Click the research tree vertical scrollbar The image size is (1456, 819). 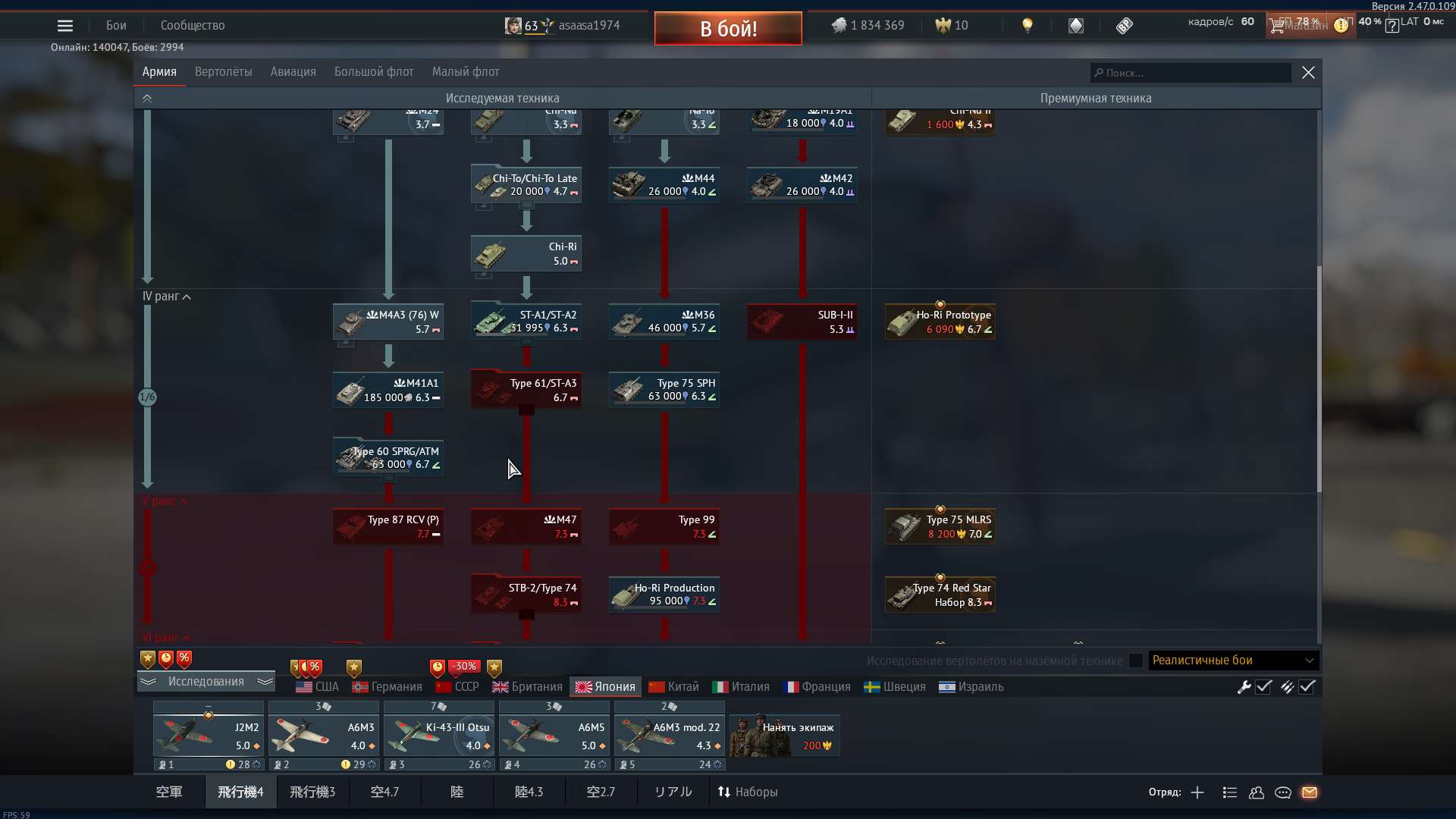pos(1319,378)
